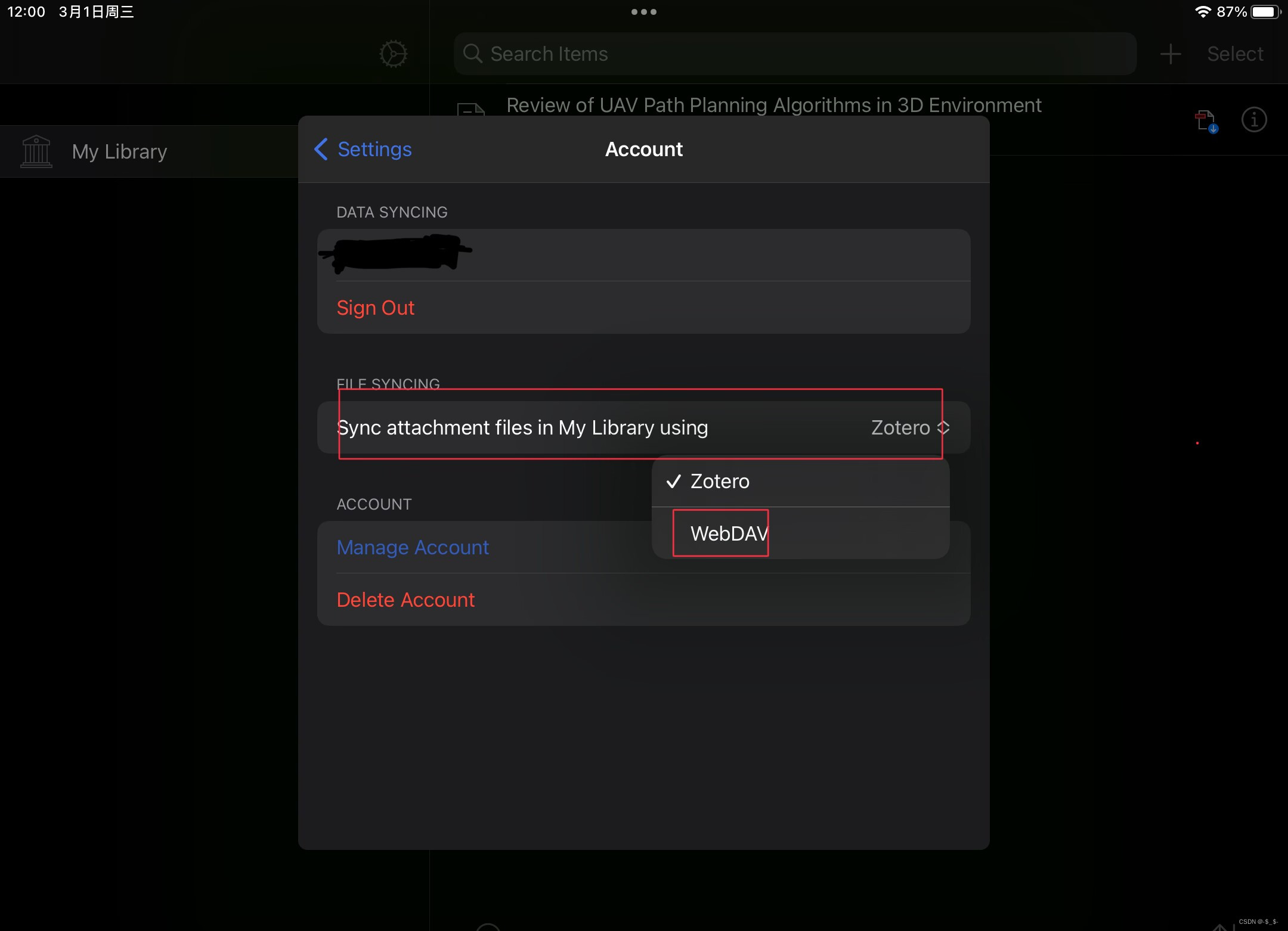The image size is (1288, 931).
Task: Select WebDAV as file sync method
Action: 729,533
